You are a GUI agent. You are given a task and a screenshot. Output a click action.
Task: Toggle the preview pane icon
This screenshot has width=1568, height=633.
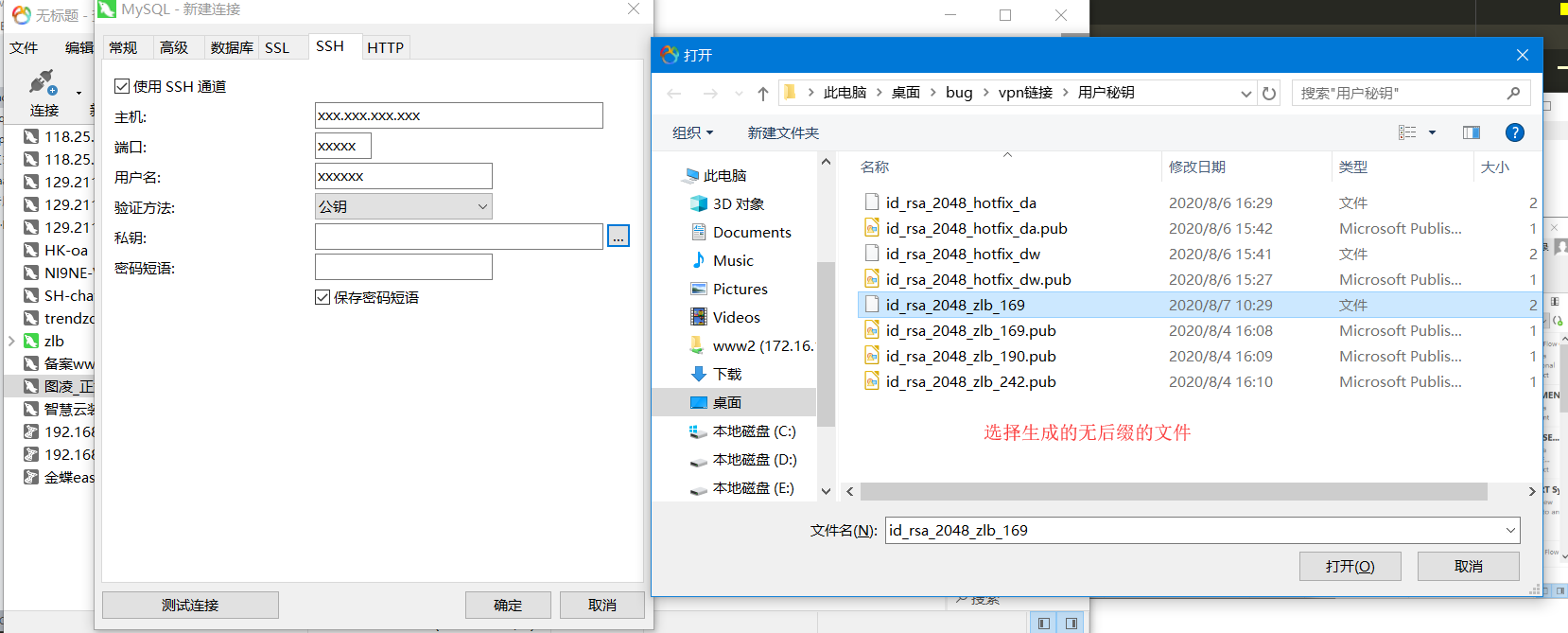tap(1471, 132)
